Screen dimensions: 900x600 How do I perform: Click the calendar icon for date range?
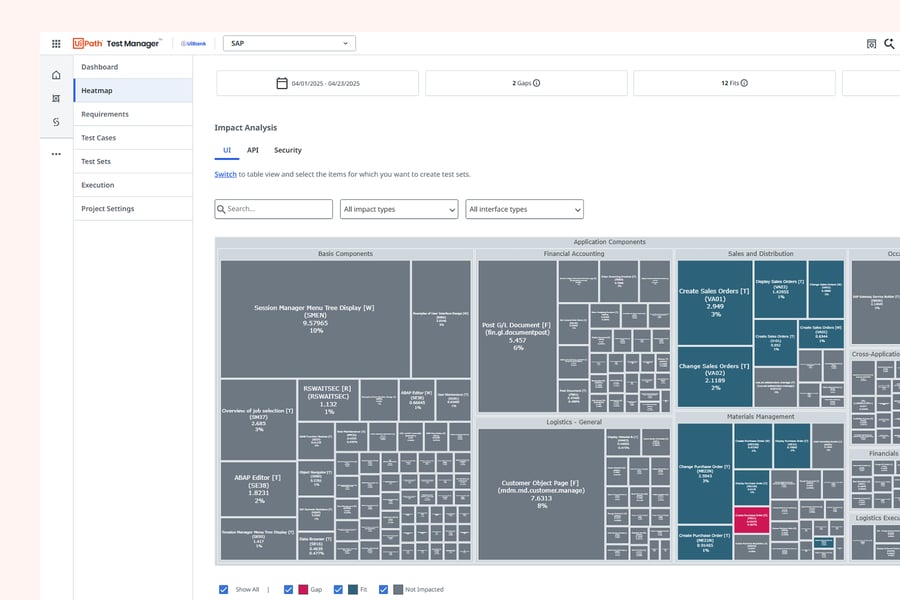pyautogui.click(x=282, y=83)
